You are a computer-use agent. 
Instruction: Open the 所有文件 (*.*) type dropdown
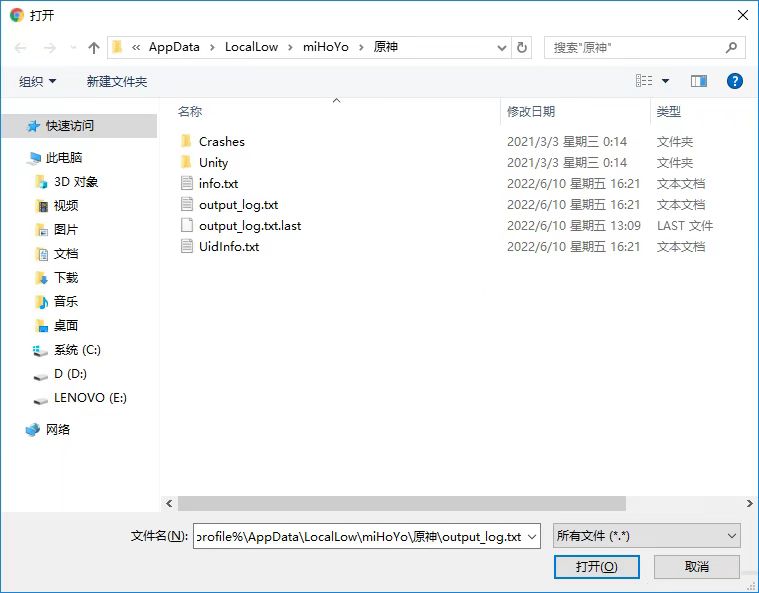646,536
